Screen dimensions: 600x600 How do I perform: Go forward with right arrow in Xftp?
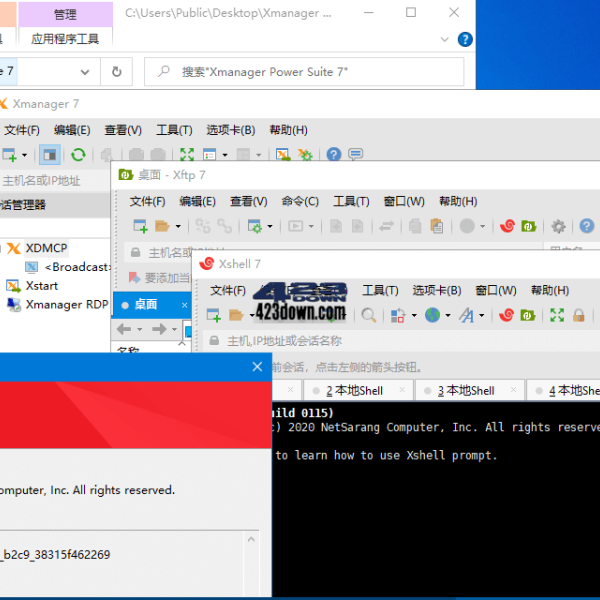pyautogui.click(x=160, y=329)
